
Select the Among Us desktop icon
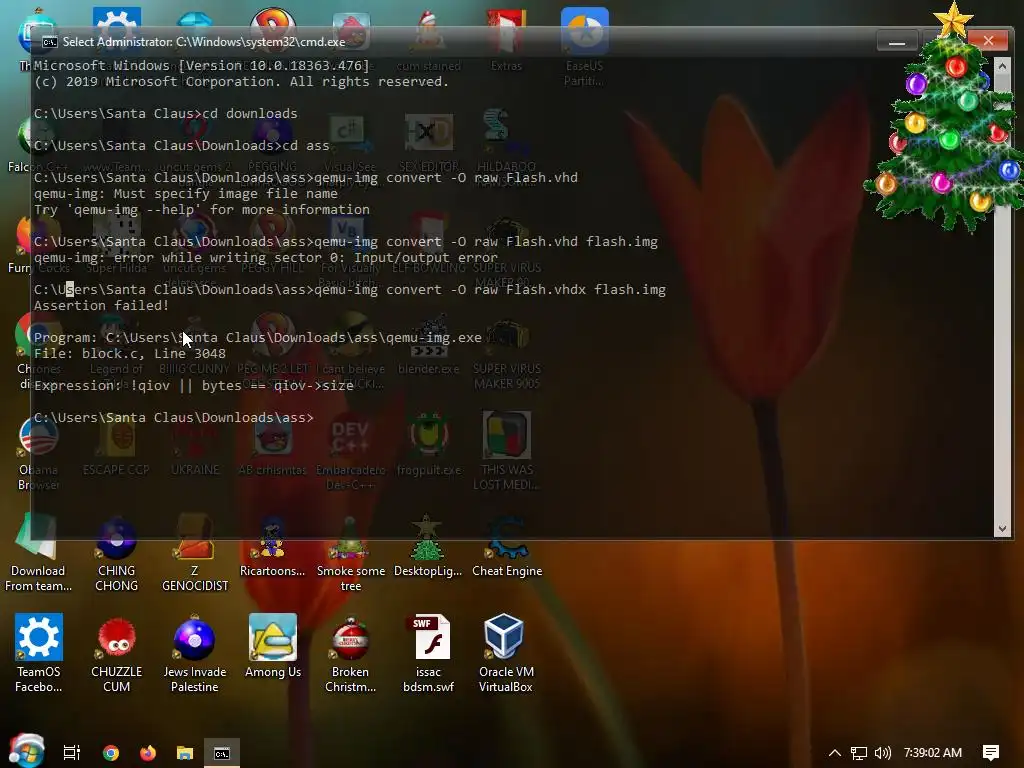tap(272, 647)
